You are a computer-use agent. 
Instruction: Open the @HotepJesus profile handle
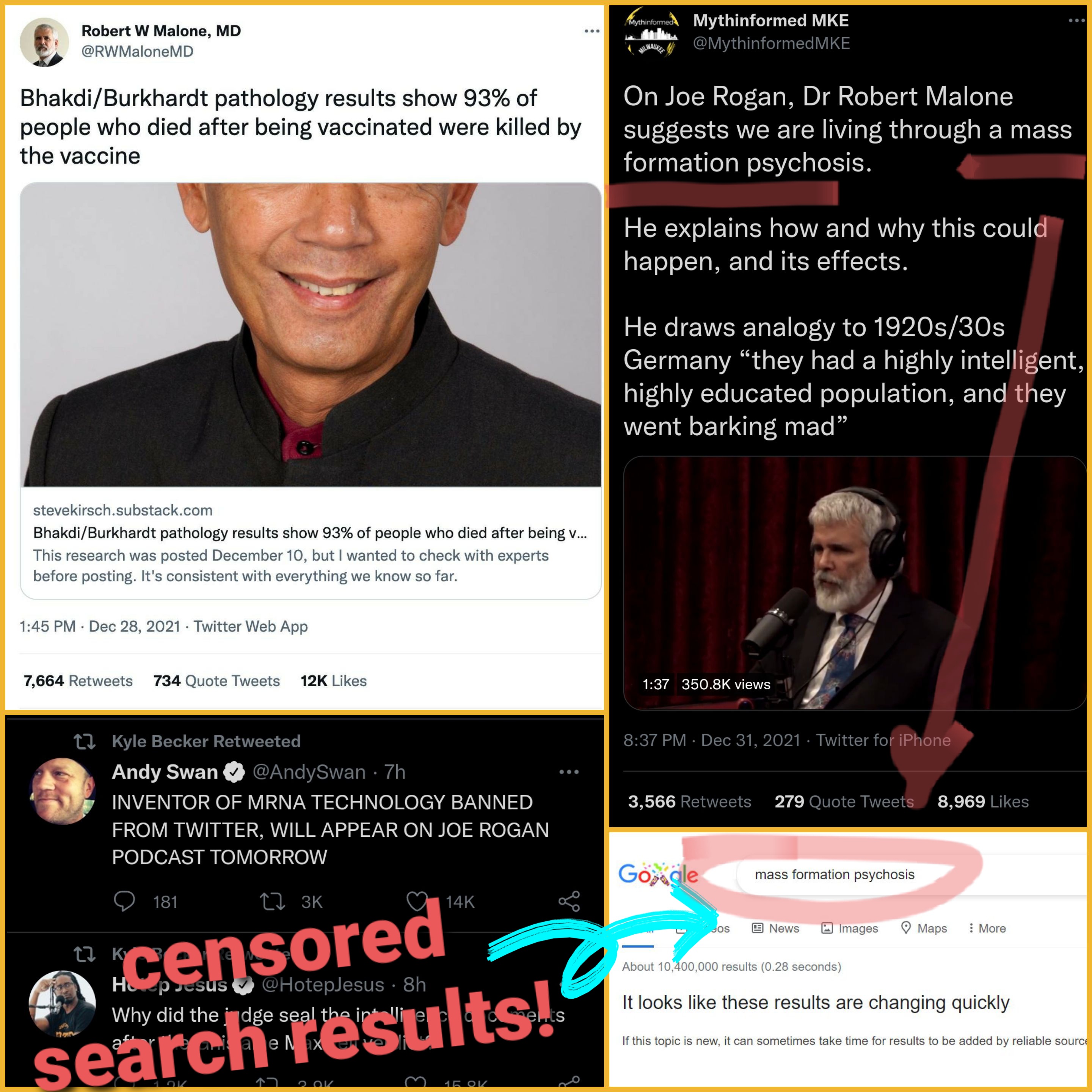[x=323, y=985]
